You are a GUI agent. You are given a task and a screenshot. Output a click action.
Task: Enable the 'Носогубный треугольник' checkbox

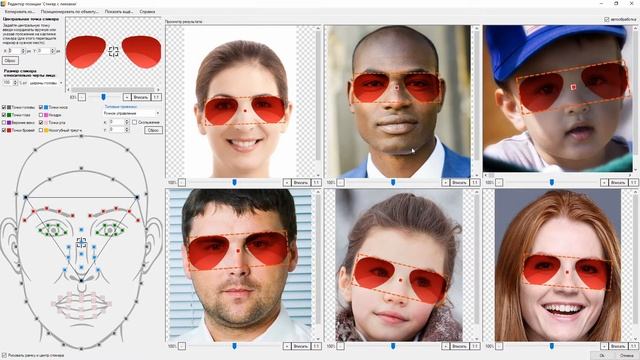[41, 130]
